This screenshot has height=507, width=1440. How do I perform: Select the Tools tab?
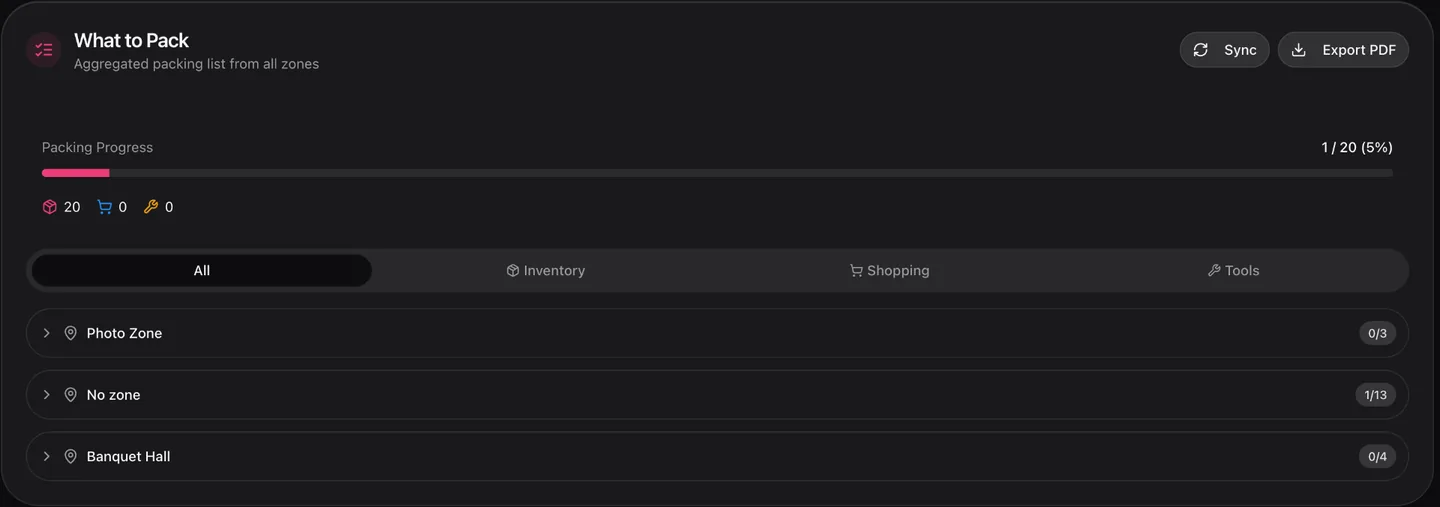click(x=1233, y=270)
